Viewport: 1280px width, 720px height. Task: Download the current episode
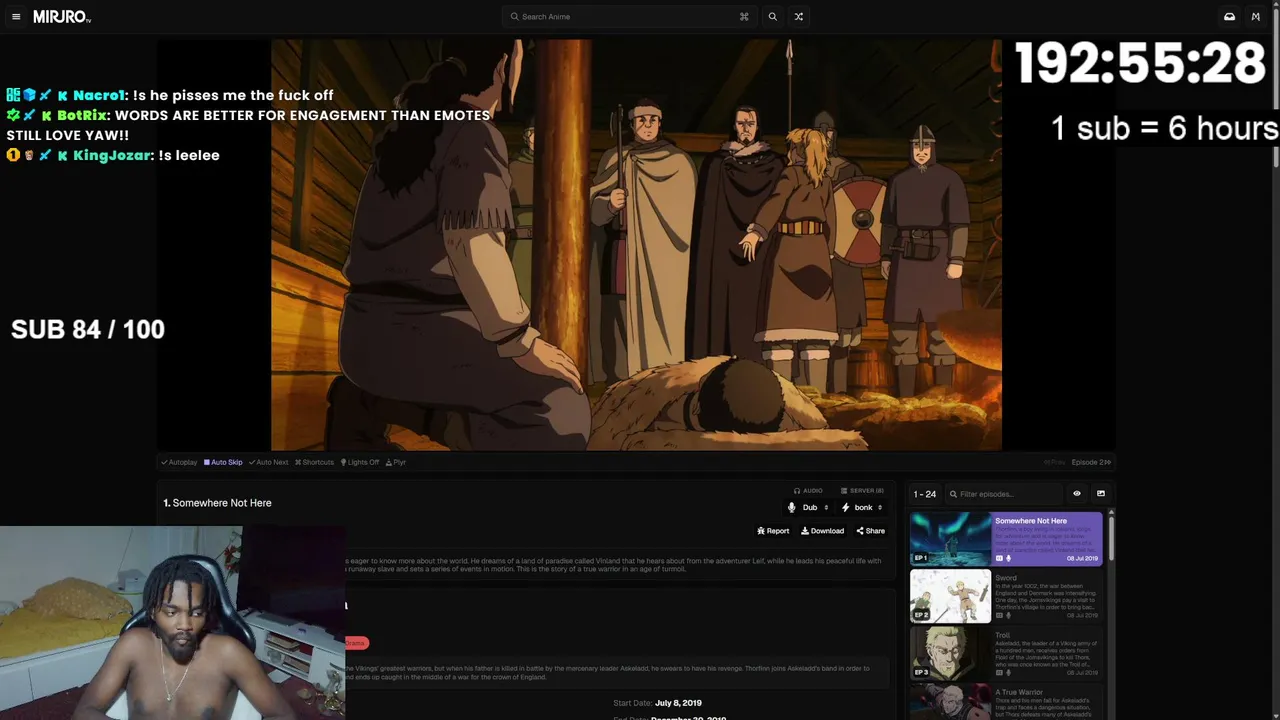tap(822, 531)
